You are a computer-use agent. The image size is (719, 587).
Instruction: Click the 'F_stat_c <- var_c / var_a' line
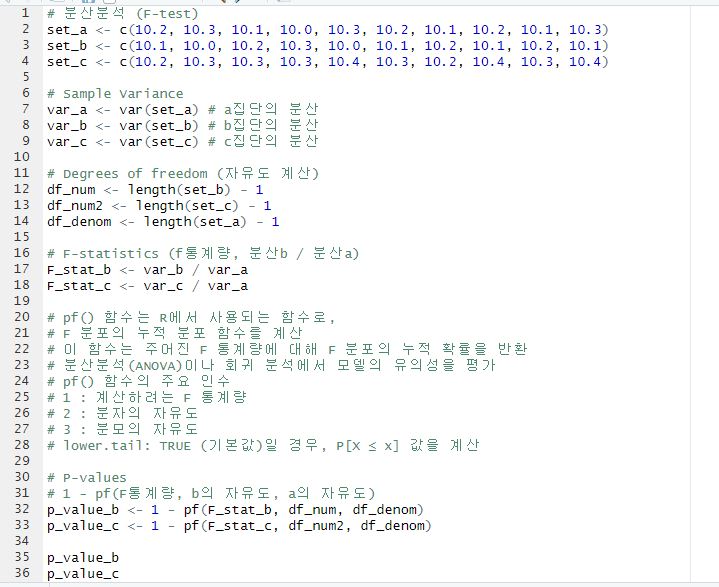pos(147,286)
